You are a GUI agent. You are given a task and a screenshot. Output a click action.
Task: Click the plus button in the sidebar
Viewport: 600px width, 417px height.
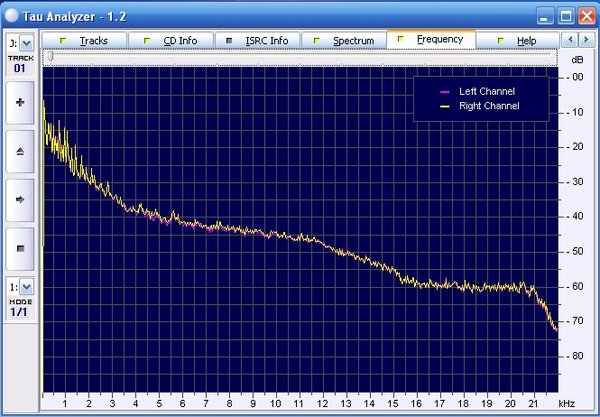pos(20,103)
